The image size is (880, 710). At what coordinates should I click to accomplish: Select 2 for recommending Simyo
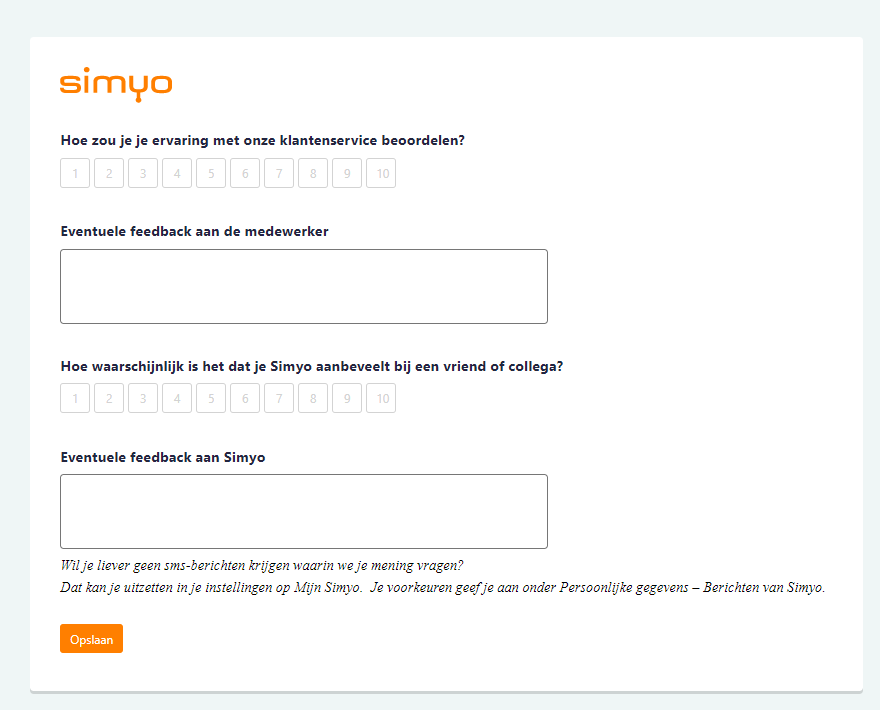[x=109, y=398]
